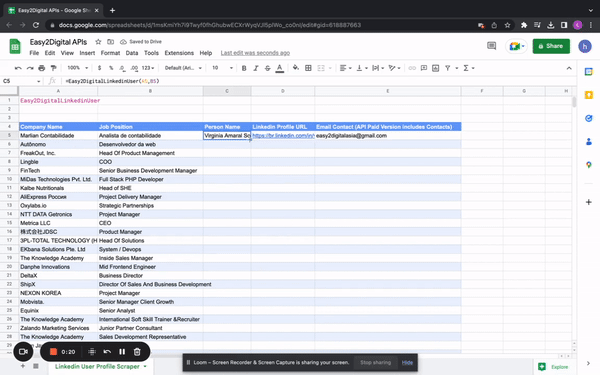Click the Name Box showing C5
600x375 pixels.
(x=21, y=81)
